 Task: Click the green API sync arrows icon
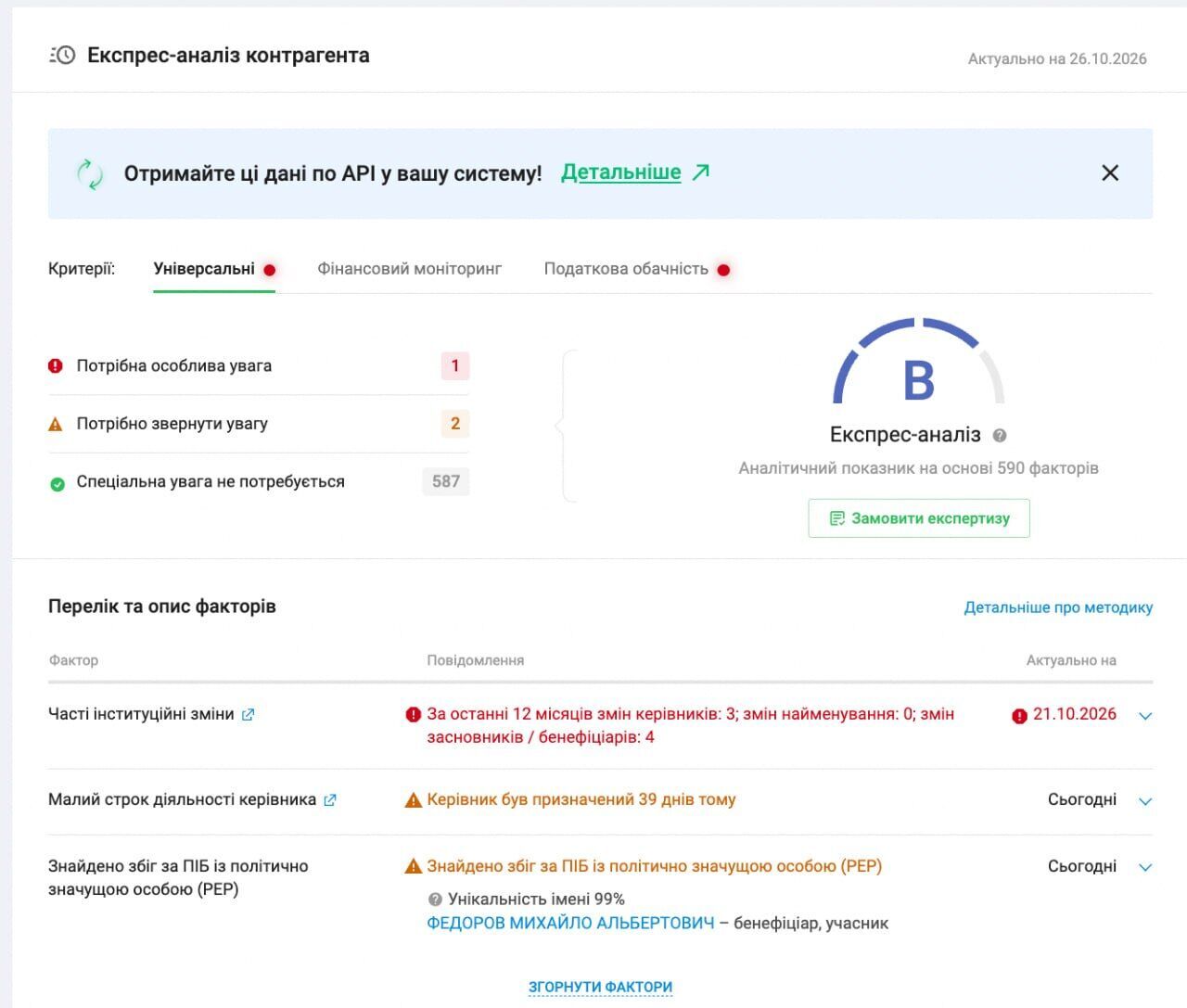coord(90,173)
